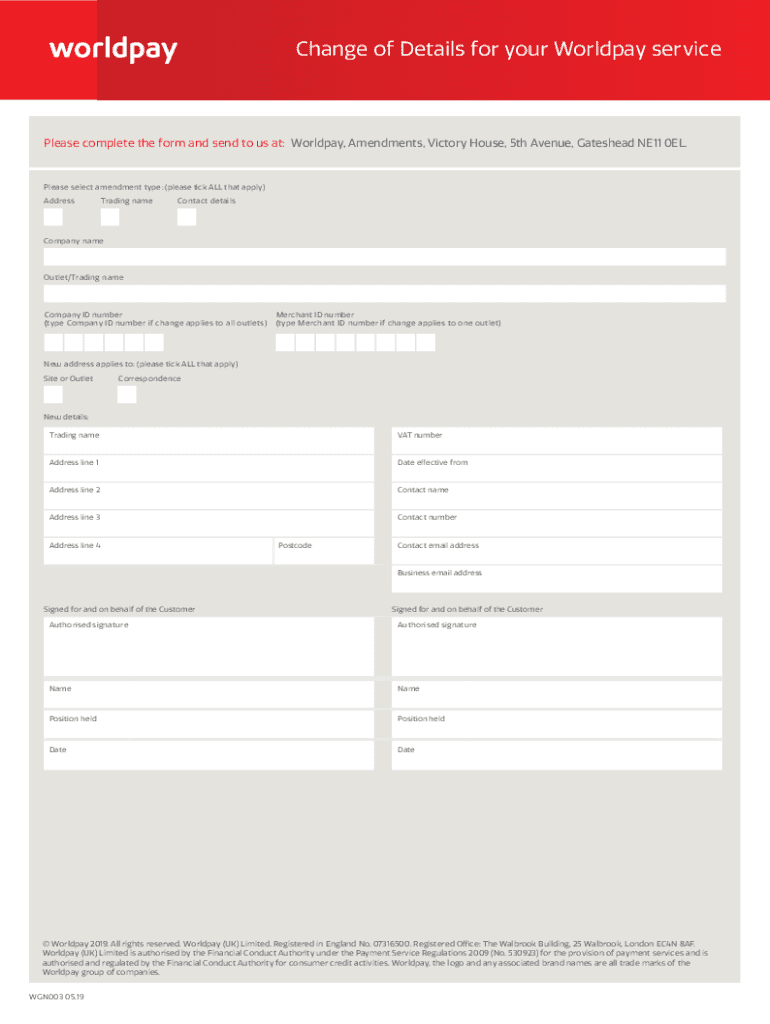This screenshot has width=770, height=1024.
Task: Click the Worldpay logo in header
Action: 113,49
